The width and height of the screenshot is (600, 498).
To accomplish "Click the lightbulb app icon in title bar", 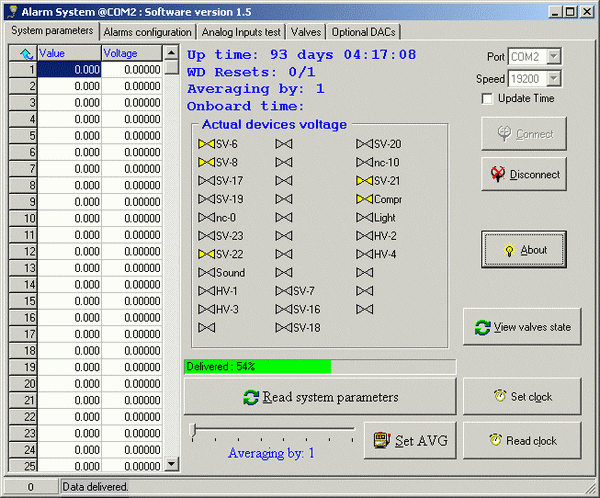I will click(13, 12).
